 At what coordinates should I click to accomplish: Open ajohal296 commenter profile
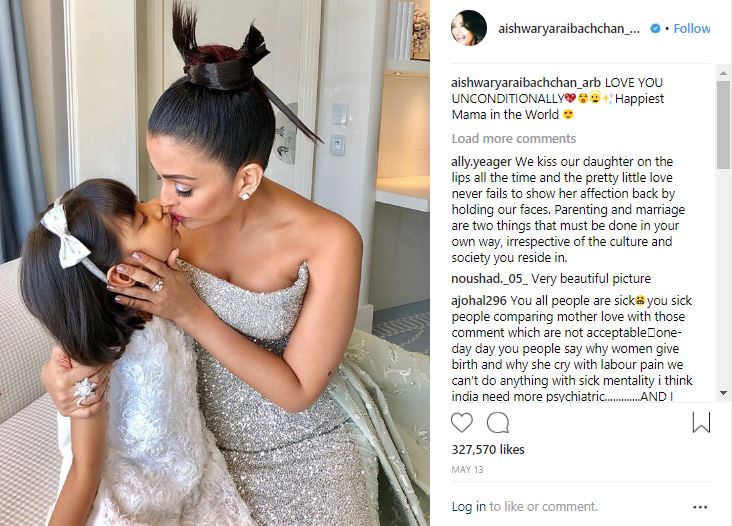click(479, 301)
